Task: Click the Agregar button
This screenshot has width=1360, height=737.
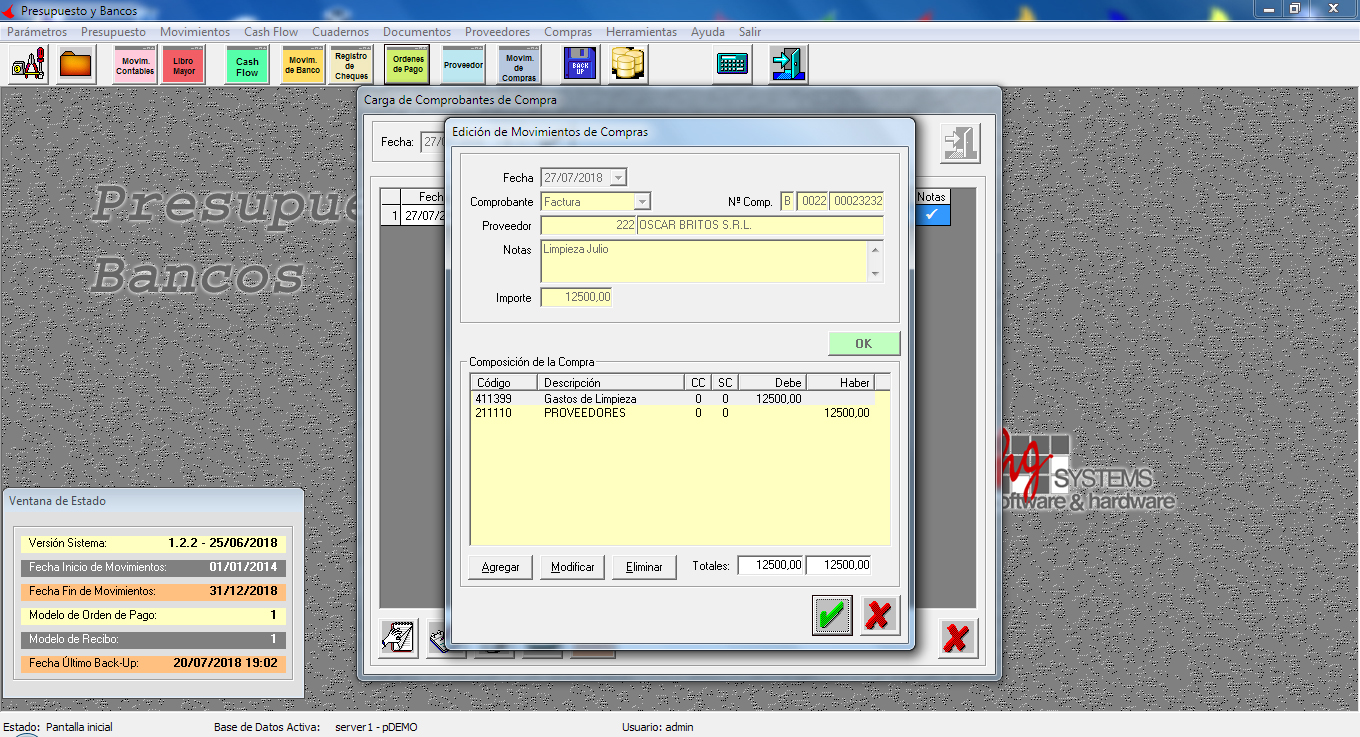Action: tap(500, 567)
